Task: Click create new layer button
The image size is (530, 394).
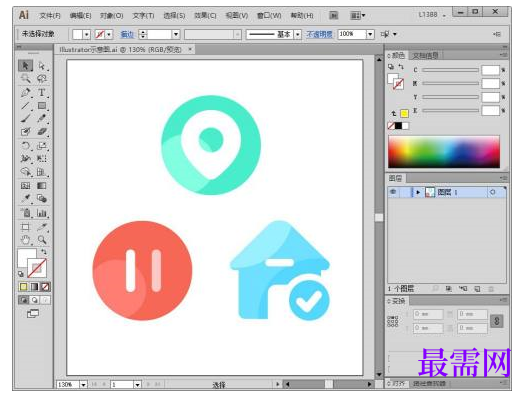Action: click(x=477, y=289)
